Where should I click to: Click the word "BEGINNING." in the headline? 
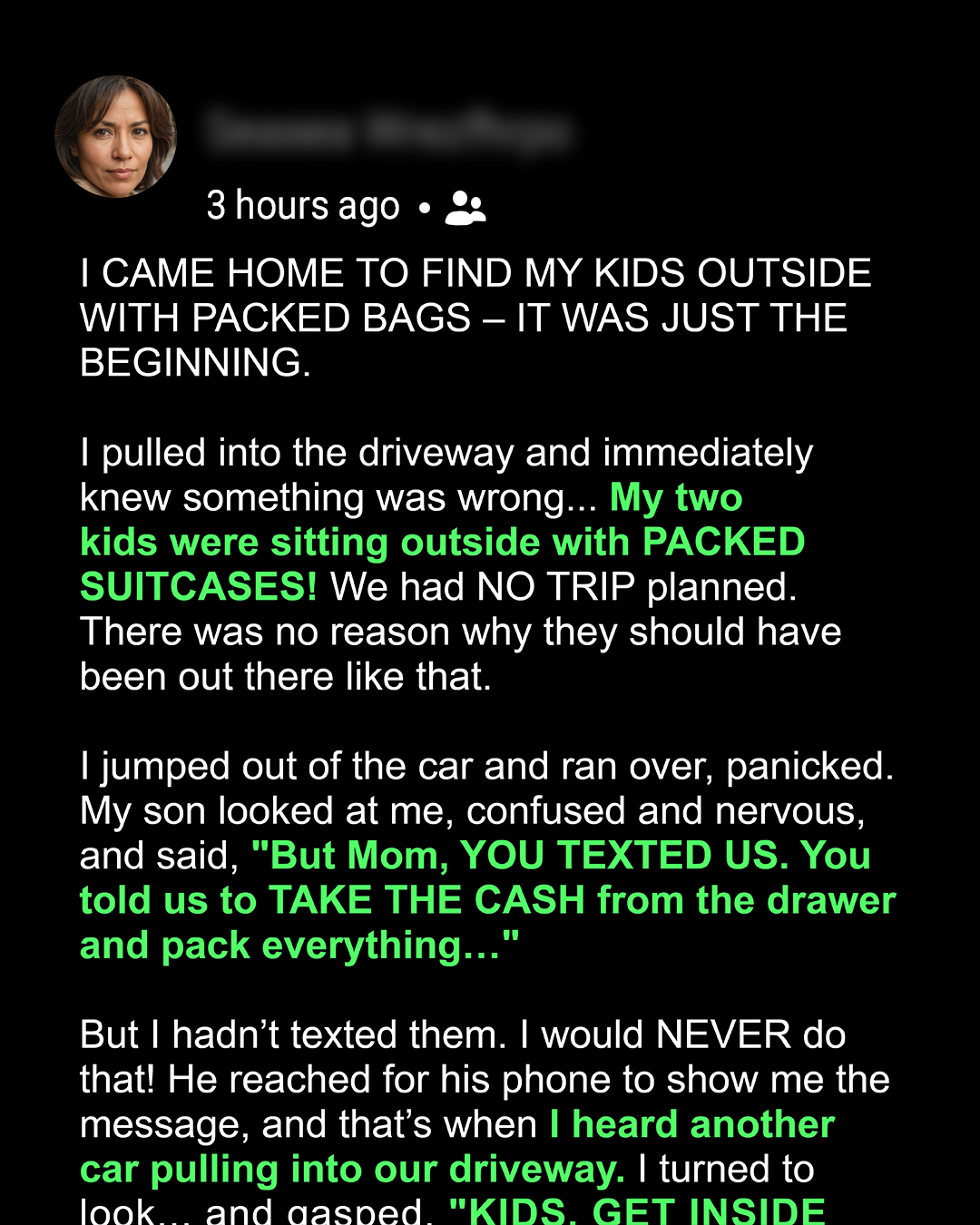click(x=195, y=363)
